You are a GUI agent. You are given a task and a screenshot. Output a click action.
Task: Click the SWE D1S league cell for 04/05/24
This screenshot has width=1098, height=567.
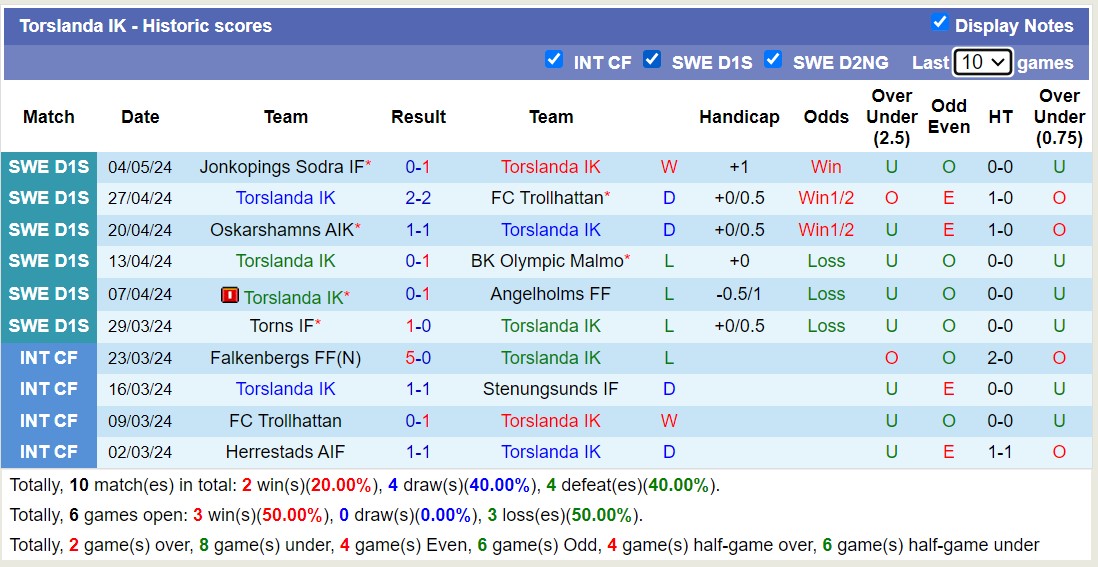click(49, 167)
